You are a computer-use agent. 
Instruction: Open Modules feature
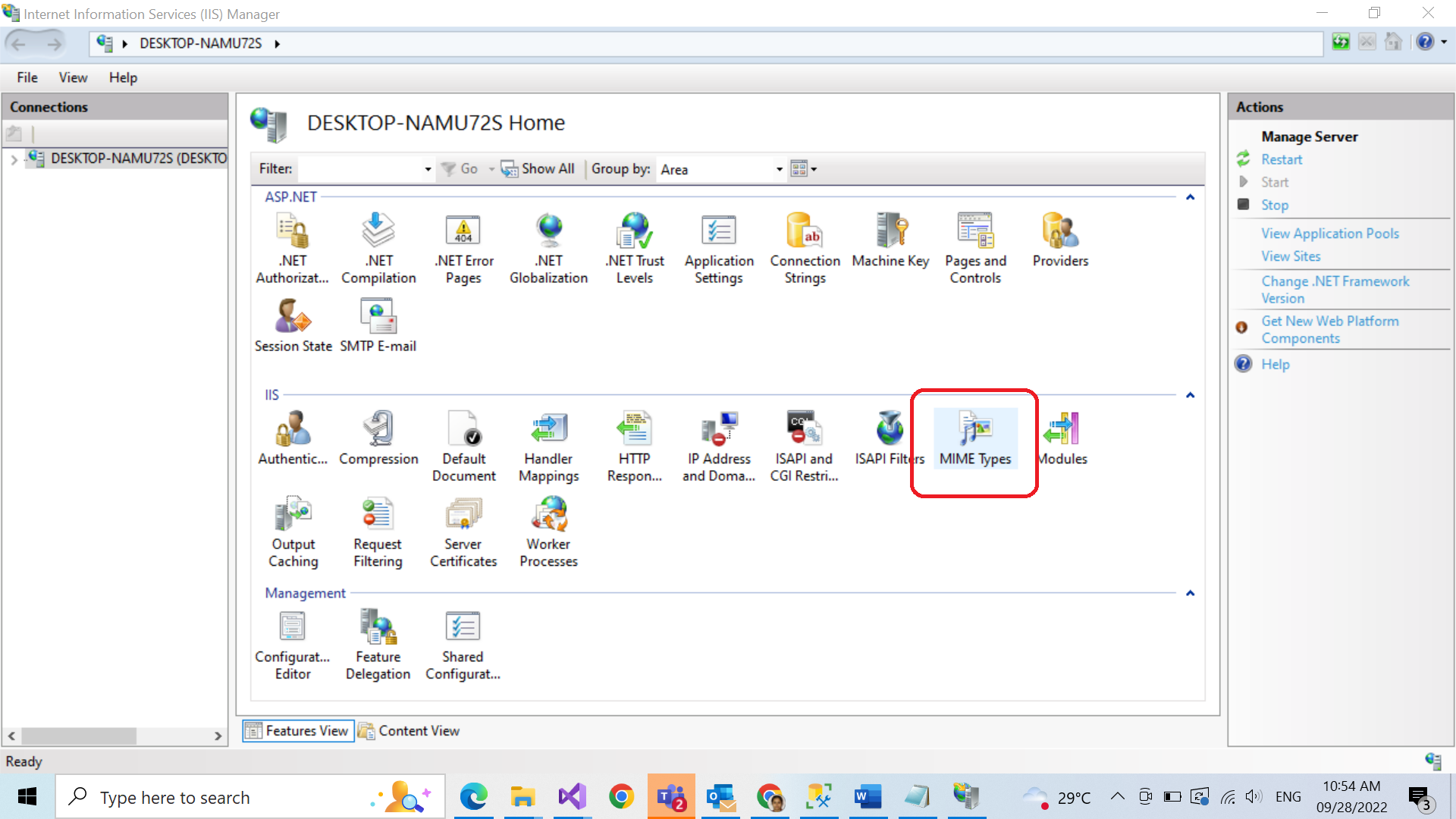[1061, 438]
